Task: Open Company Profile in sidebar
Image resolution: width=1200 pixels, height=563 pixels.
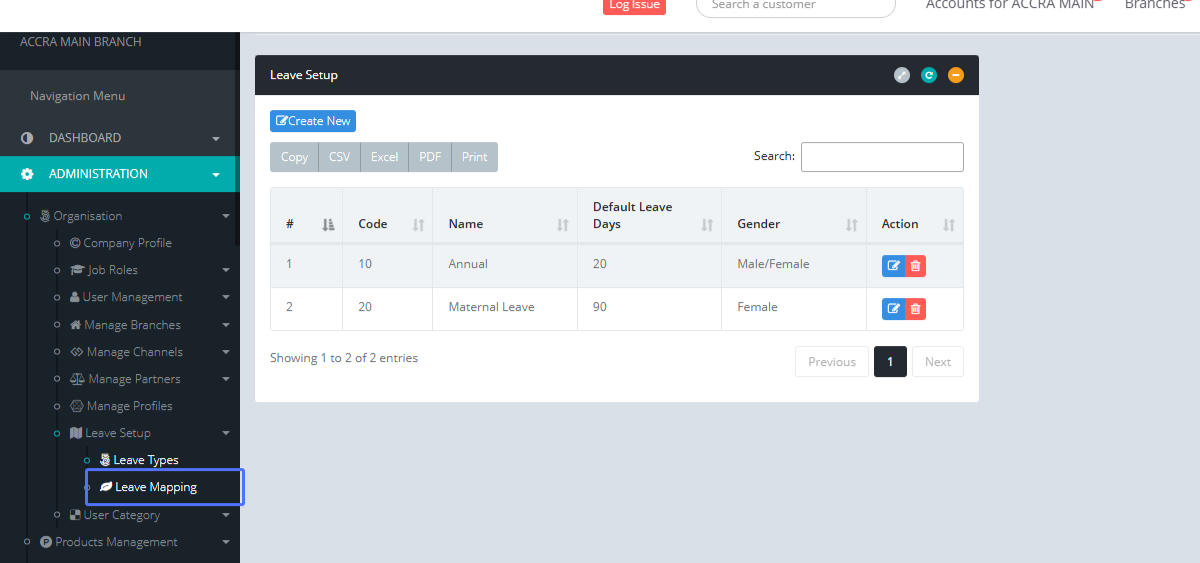Action: 127,243
